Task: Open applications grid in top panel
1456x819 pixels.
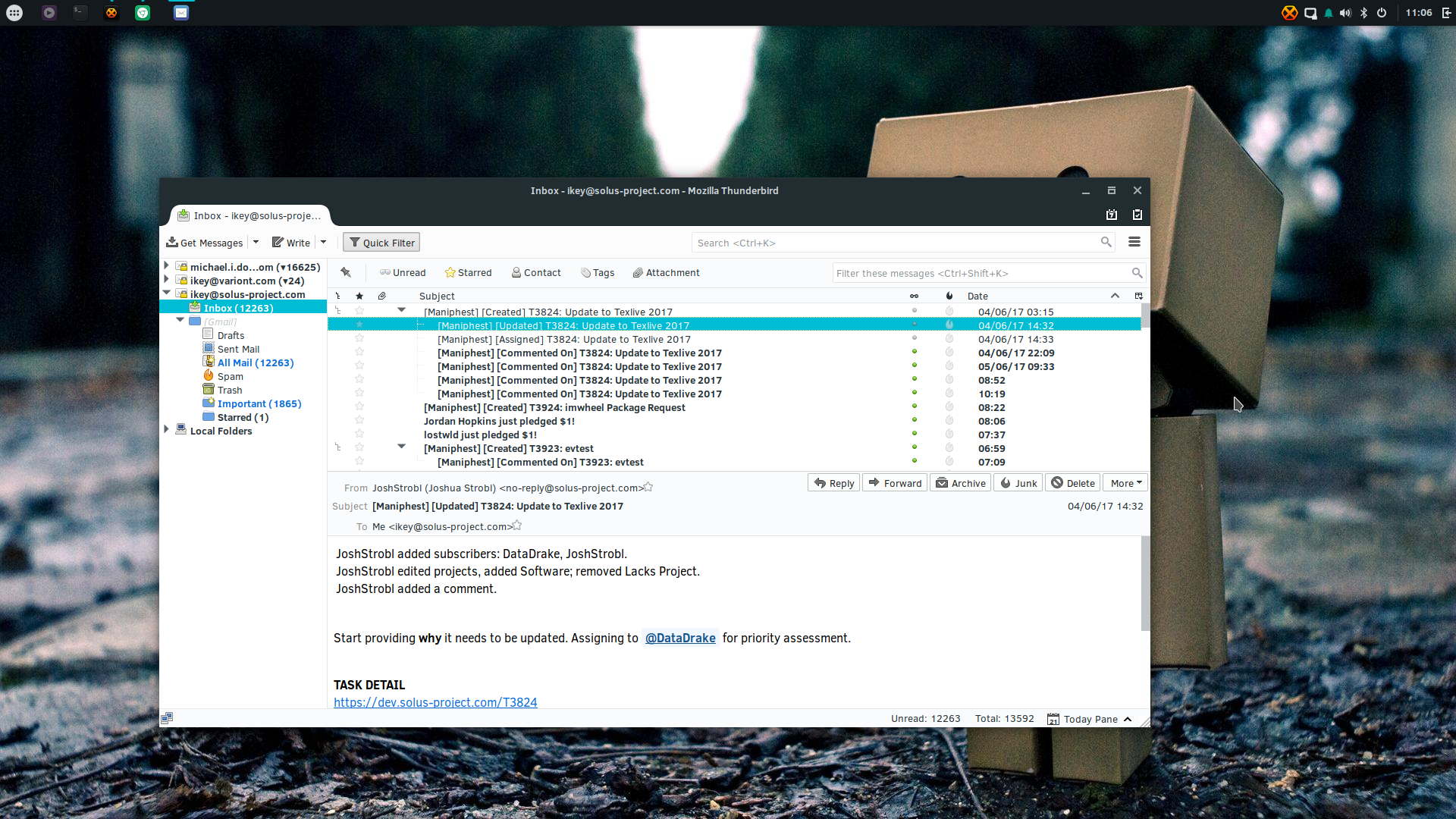Action: coord(14,13)
